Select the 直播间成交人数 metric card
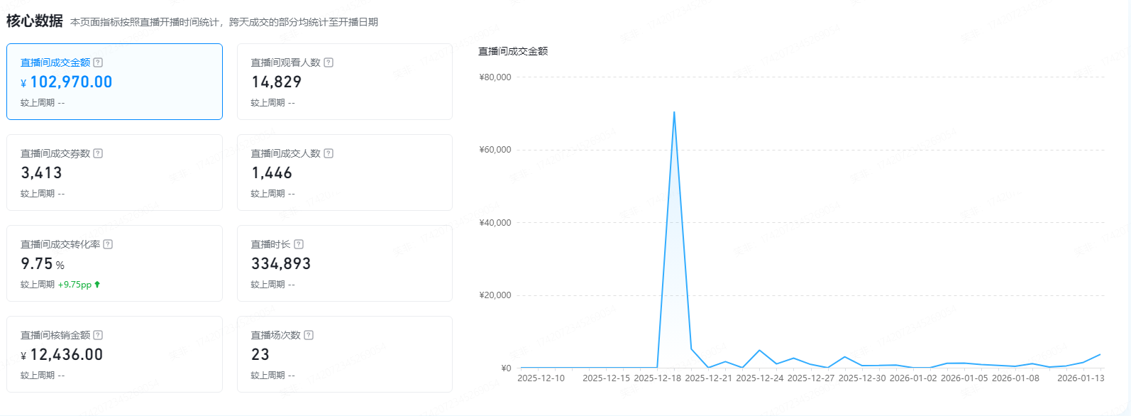1132x416 pixels. coord(344,173)
